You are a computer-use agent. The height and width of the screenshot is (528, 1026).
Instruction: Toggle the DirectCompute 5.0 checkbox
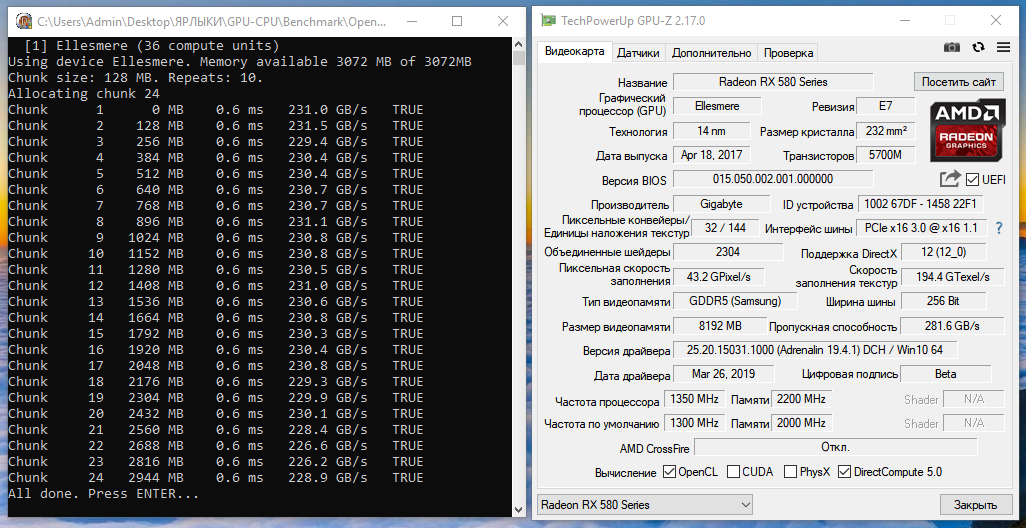point(845,472)
